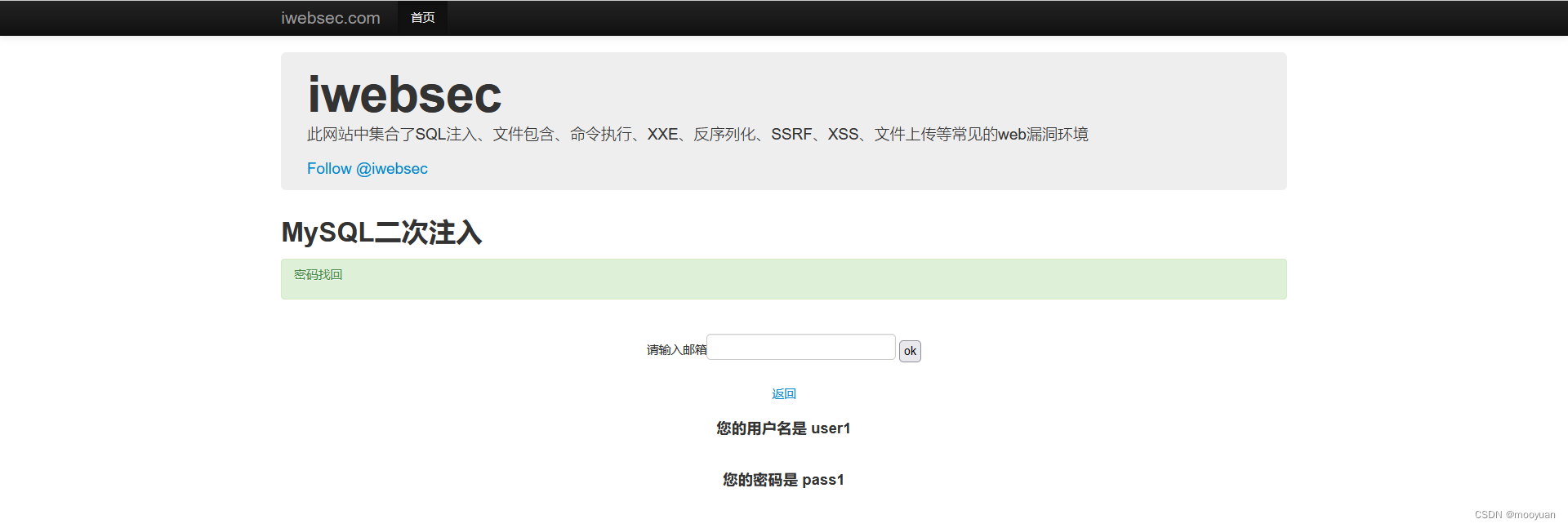Screen dimensions: 1568x528
Task: Open the iwebsec.com brand link
Action: [x=331, y=18]
